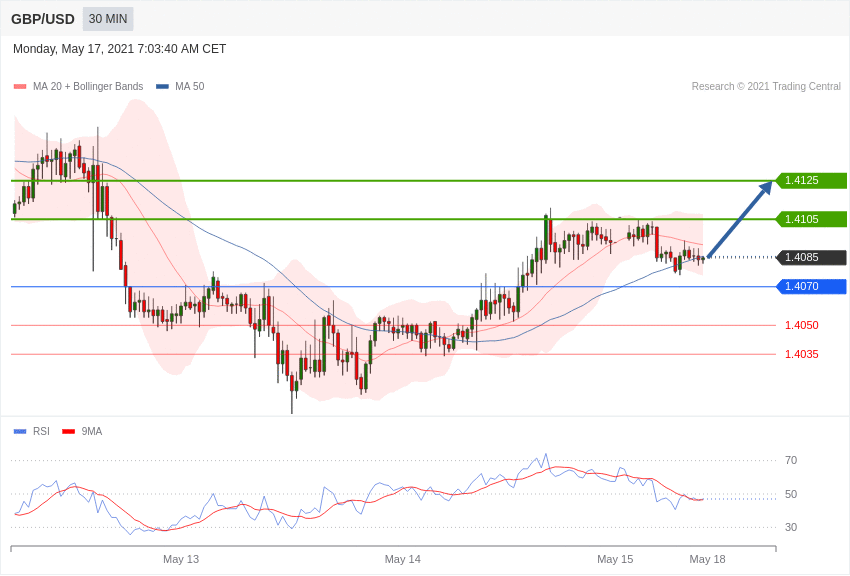Click the RSI 50 level value

pyautogui.click(x=791, y=494)
